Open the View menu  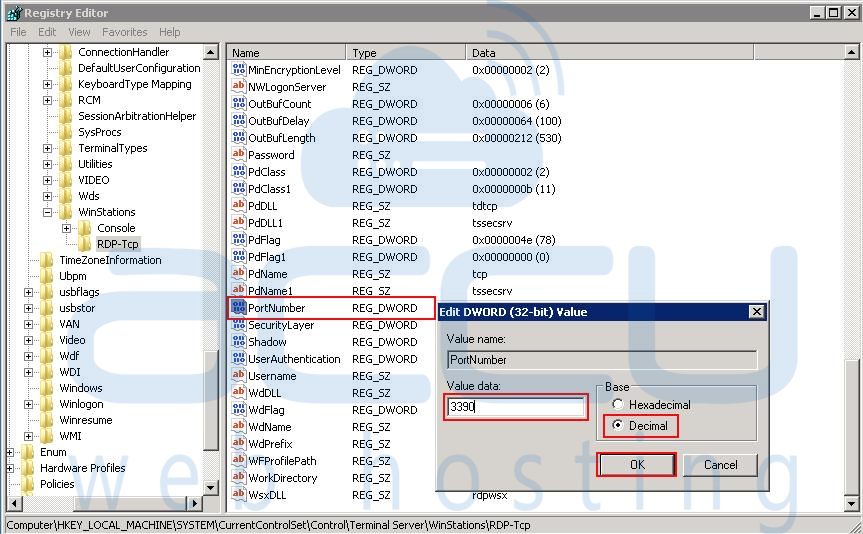click(x=79, y=32)
